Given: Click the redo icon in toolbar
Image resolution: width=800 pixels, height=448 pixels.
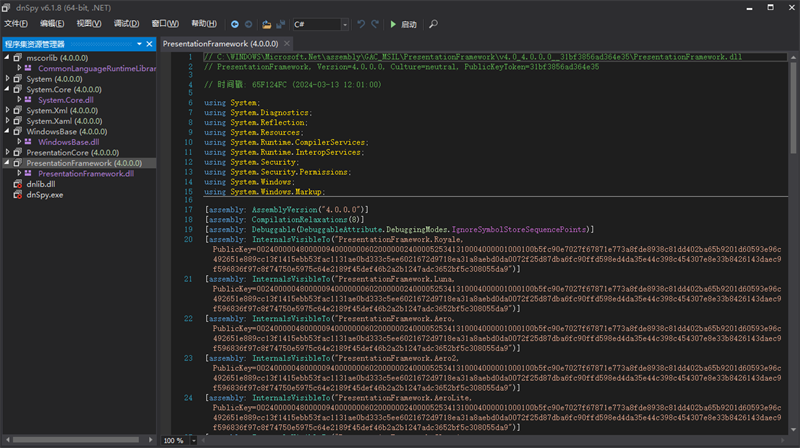Looking at the screenshot, I should tap(375, 23).
